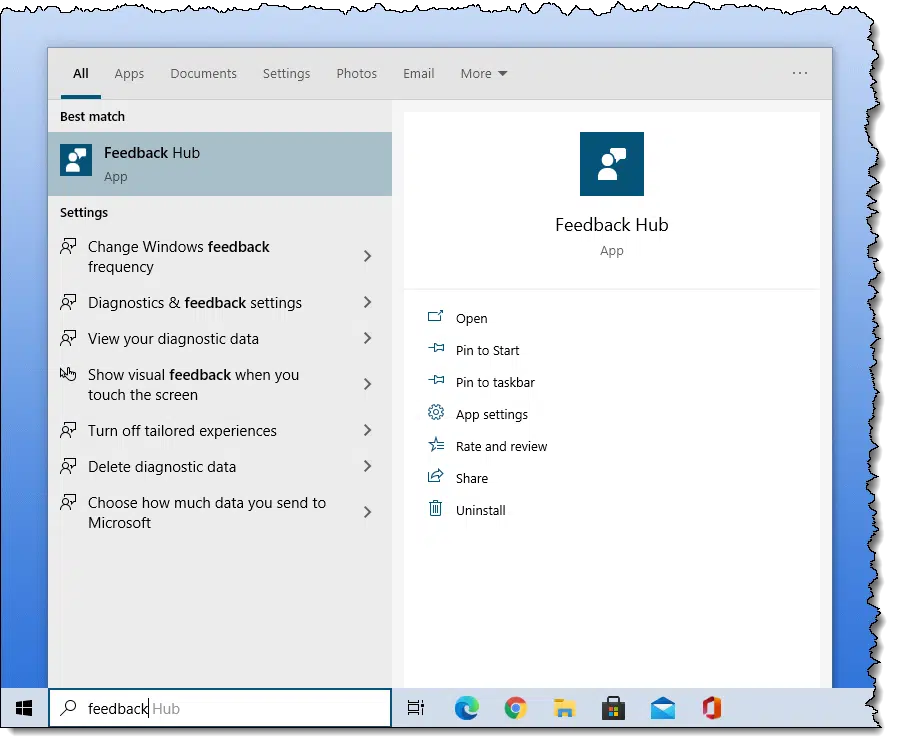The height and width of the screenshot is (743, 898).
Task: Click the Feedback Hub icon in Best match
Action: click(76, 160)
